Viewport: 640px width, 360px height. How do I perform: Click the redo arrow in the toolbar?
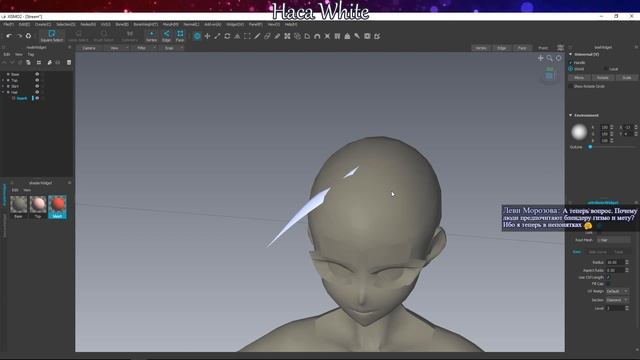[19, 36]
